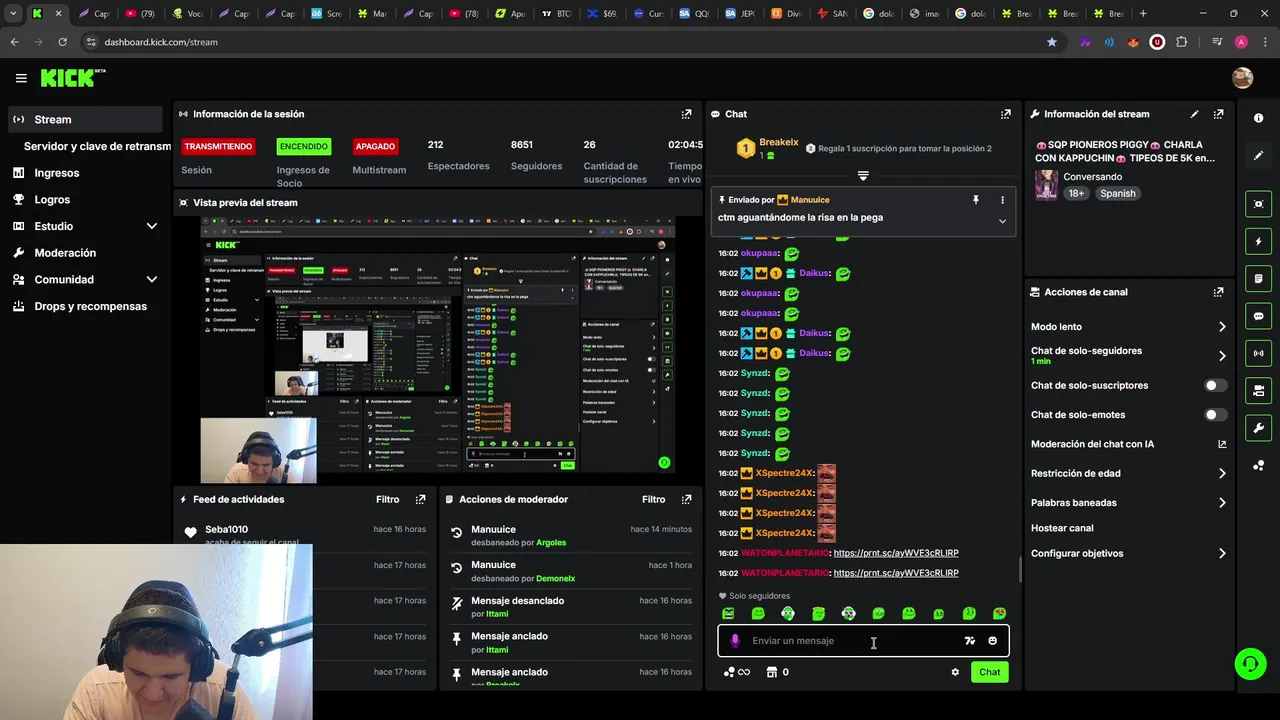Toggle the stream preview widget in the right sidebar

tap(1258, 204)
